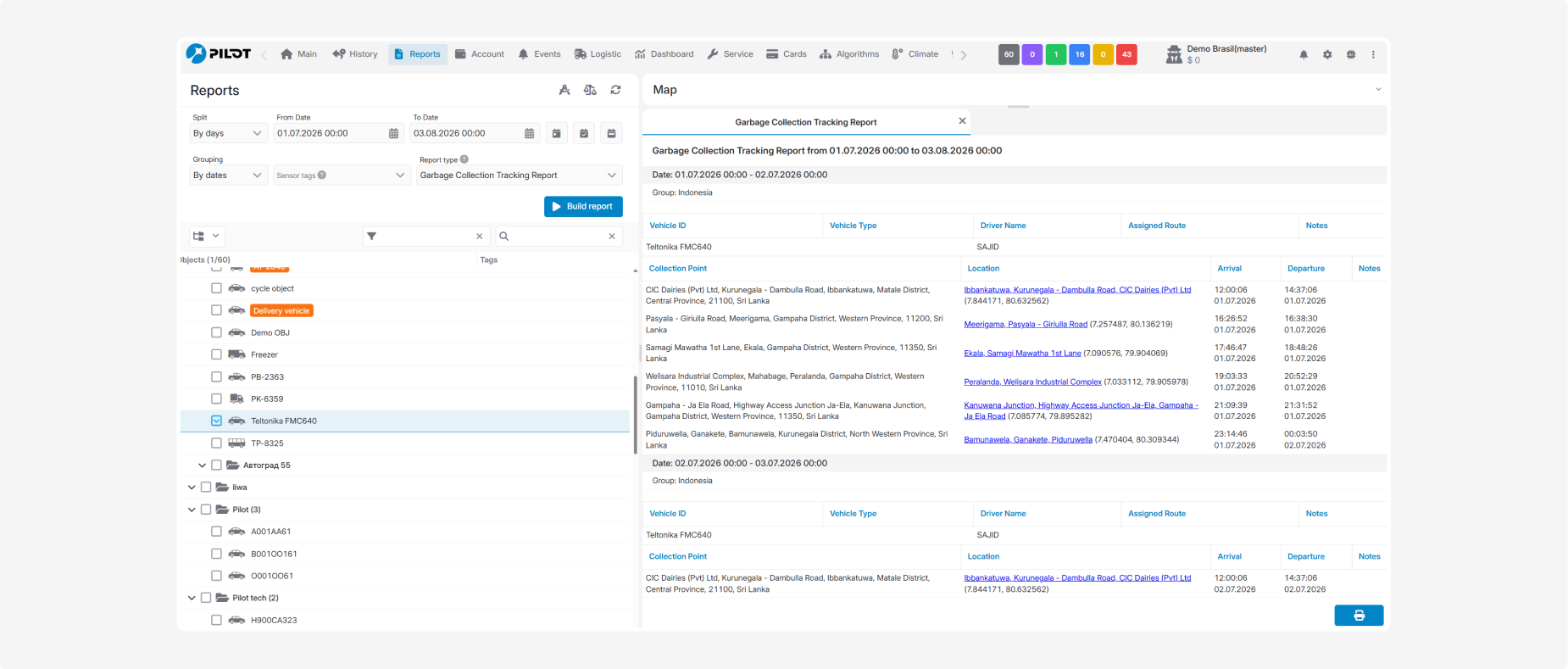Click the calendar-check date preset button
Image resolution: width=1568 pixels, height=669 pixels.
584,133
